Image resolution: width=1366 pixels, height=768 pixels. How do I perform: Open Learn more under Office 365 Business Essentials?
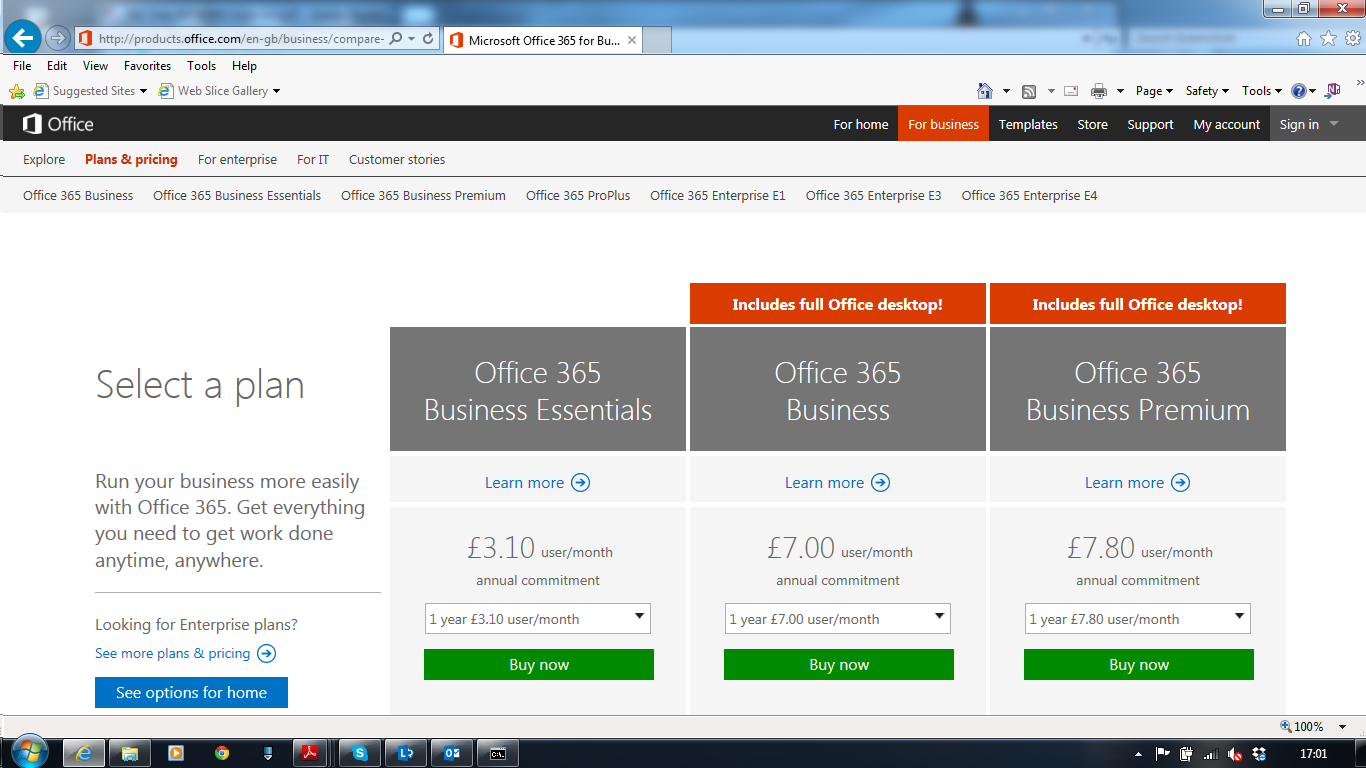click(x=538, y=483)
